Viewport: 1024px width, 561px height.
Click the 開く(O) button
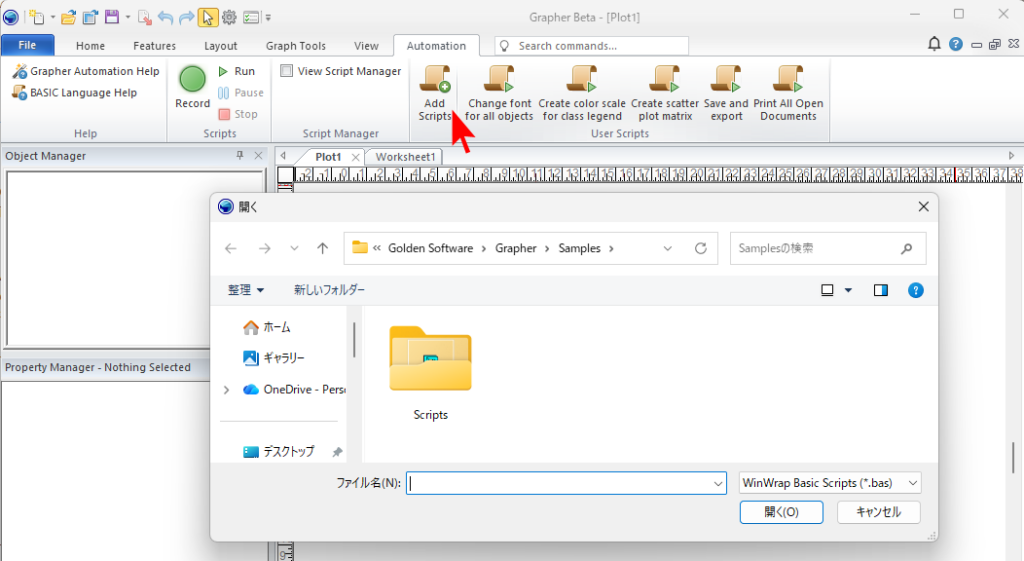(782, 512)
